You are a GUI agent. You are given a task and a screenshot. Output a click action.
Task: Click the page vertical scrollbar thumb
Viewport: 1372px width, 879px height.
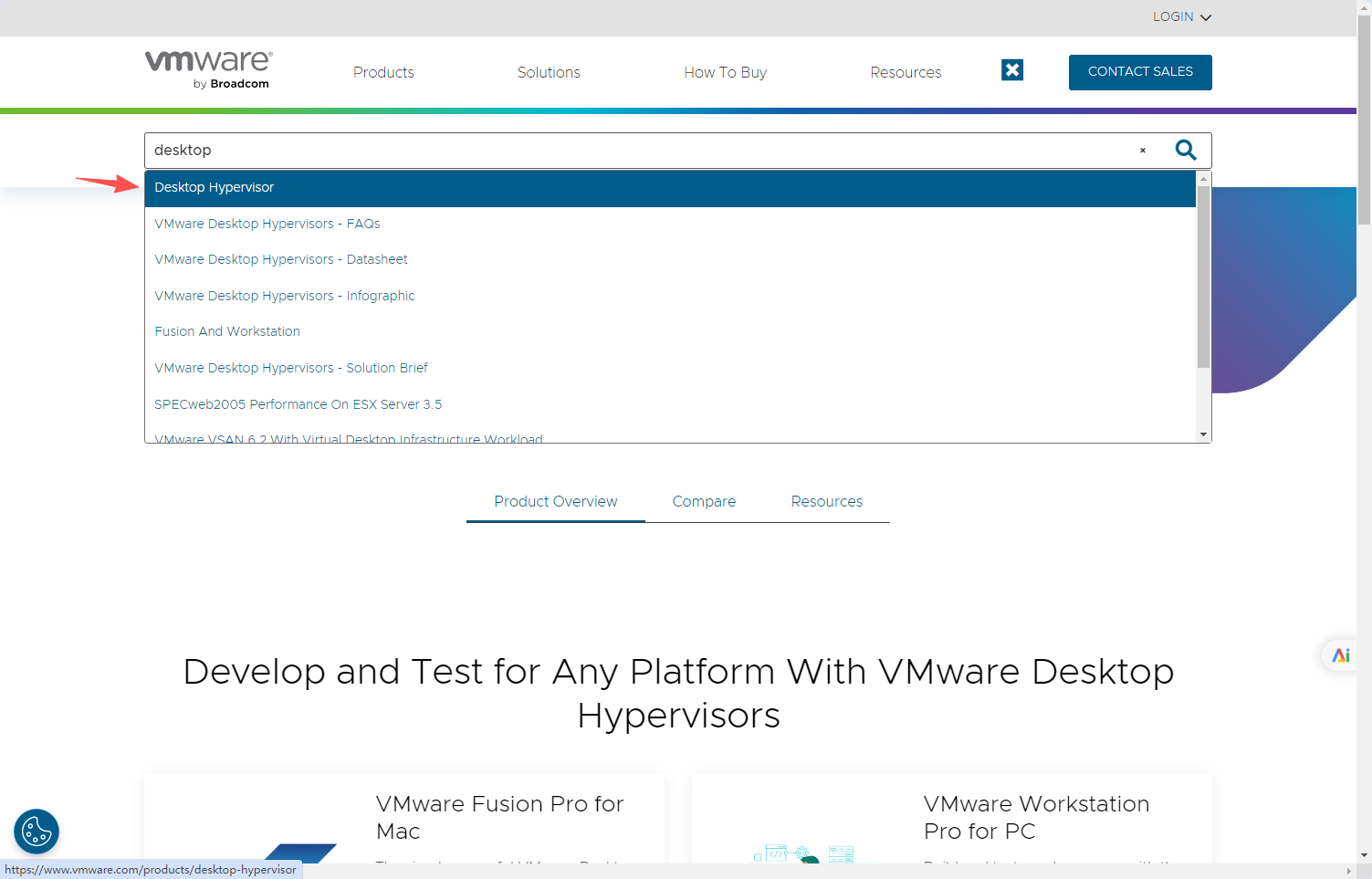pos(1364,119)
